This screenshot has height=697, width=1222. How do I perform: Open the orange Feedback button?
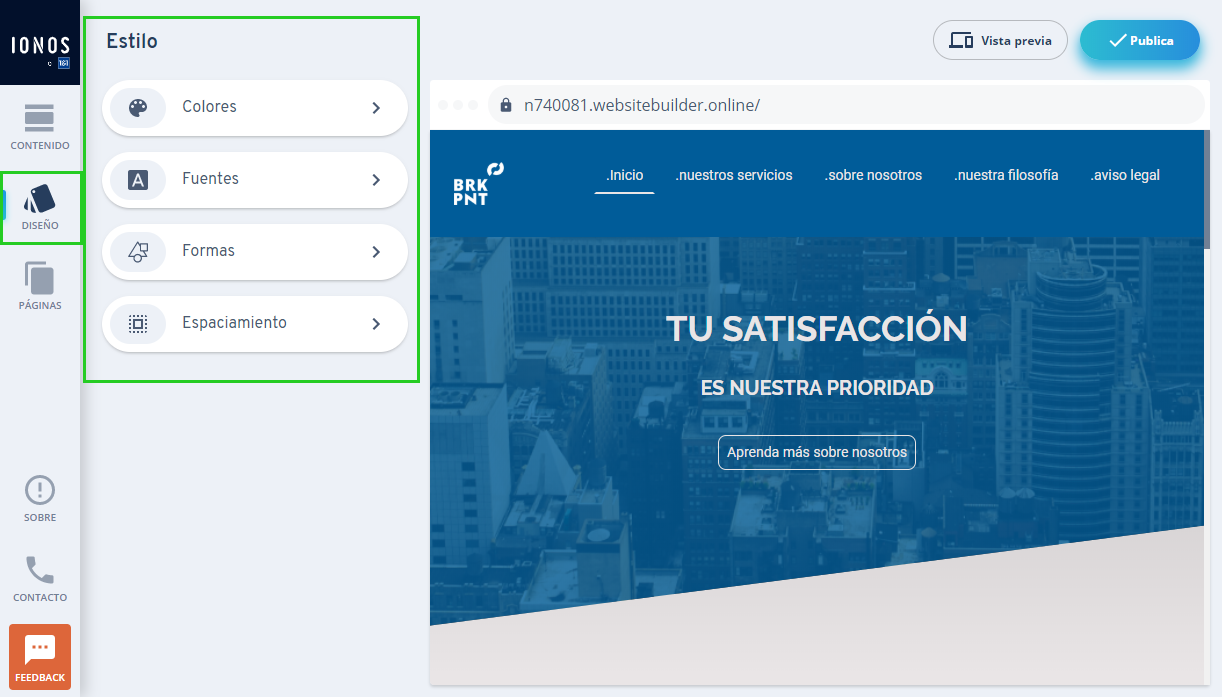(x=40, y=657)
